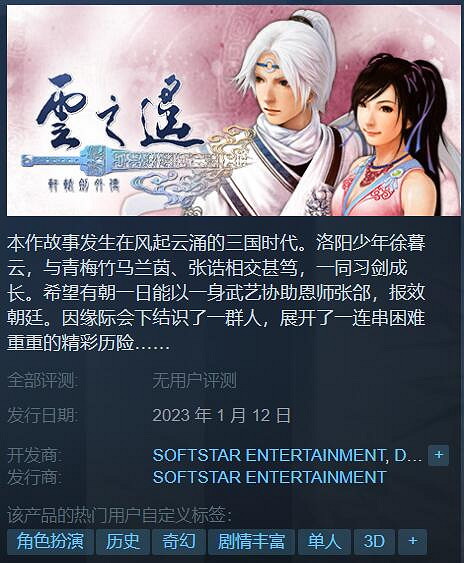Click the 全部评测 label
Image resolution: width=464 pixels, height=563 pixels.
(x=43, y=381)
